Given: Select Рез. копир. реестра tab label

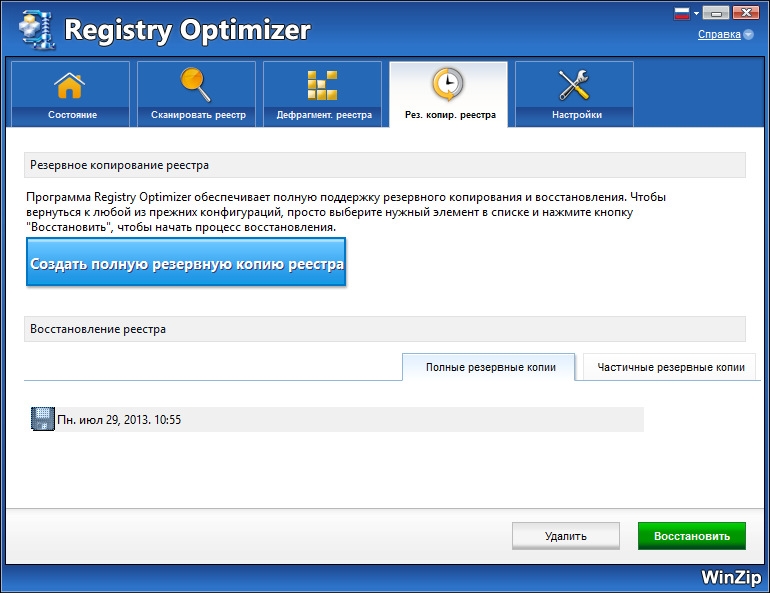Looking at the screenshot, I should pos(450,115).
